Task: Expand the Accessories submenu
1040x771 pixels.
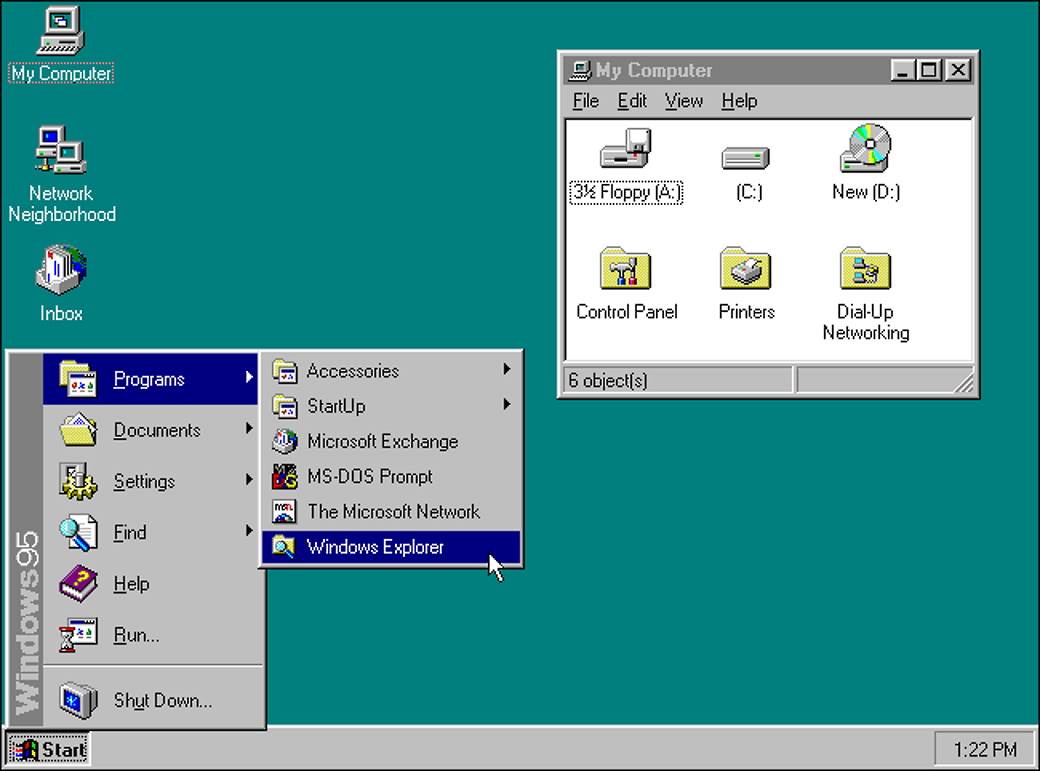Action: [x=350, y=370]
